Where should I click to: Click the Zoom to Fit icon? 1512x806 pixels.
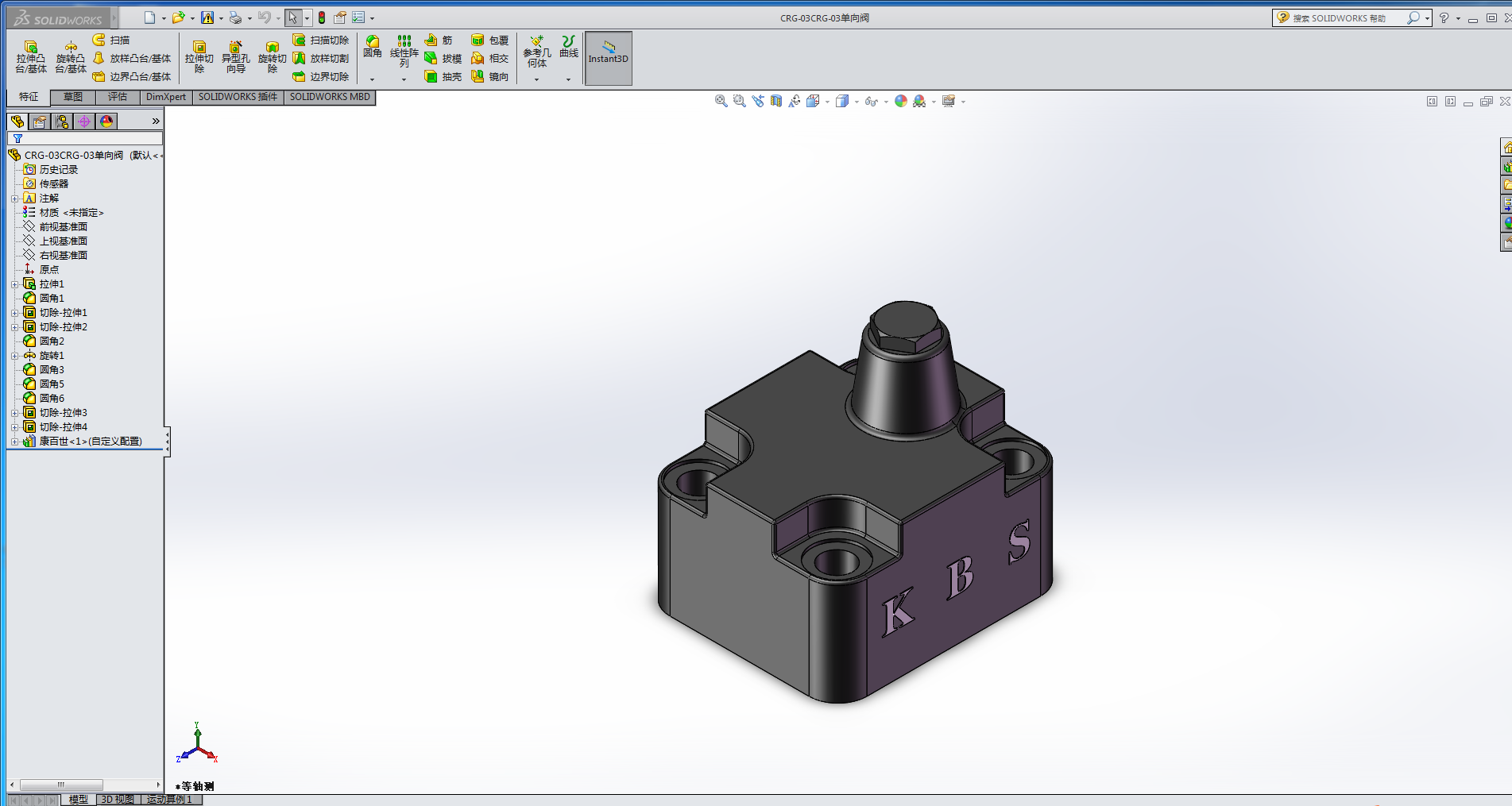[x=721, y=101]
